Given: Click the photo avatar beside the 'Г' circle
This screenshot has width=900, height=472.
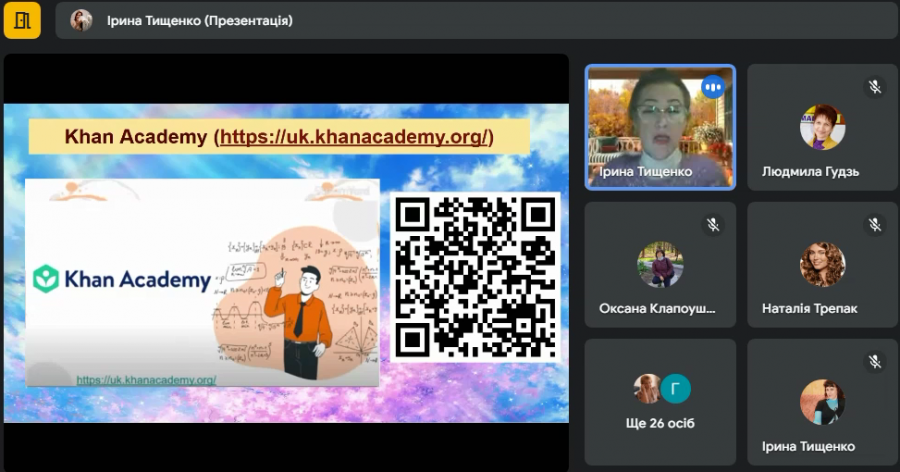Looking at the screenshot, I should point(647,389).
